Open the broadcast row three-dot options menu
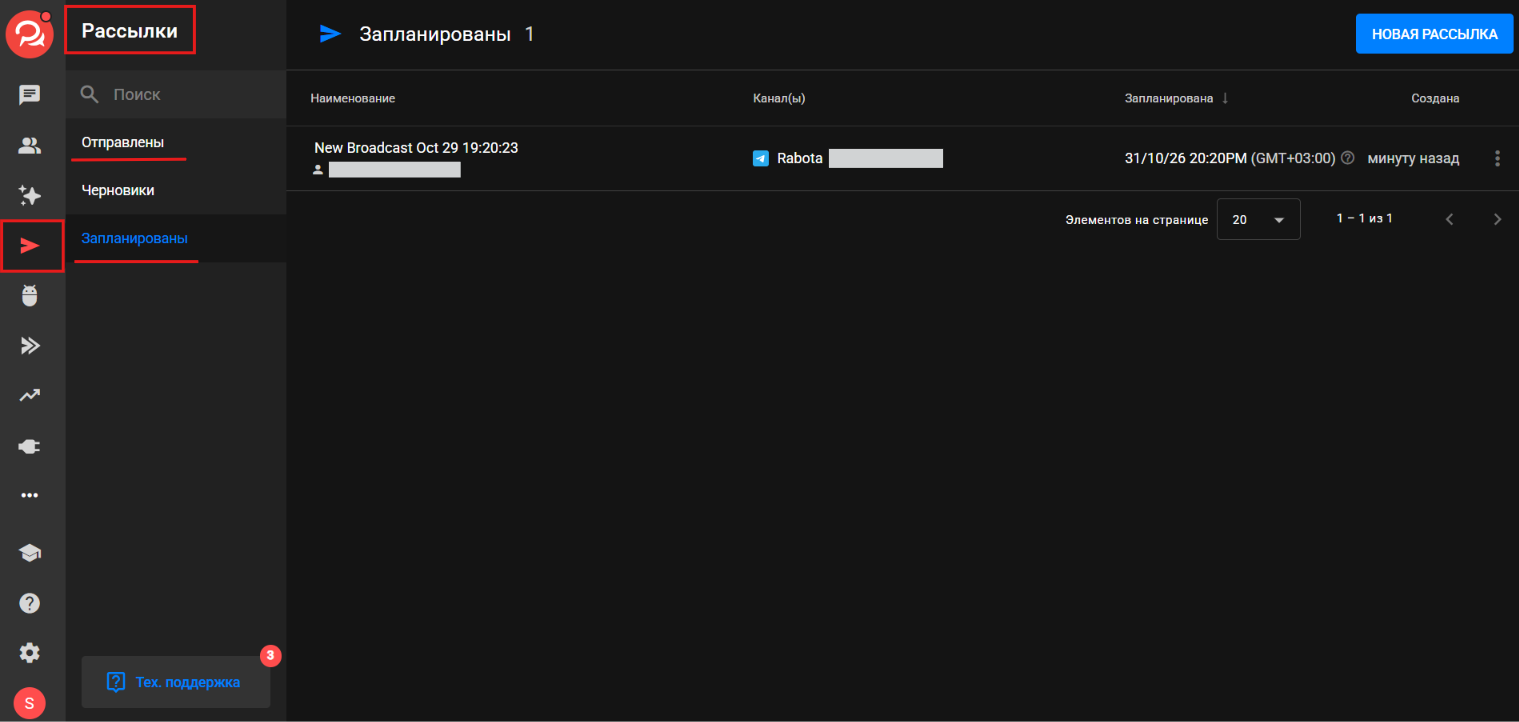This screenshot has width=1519, height=722. coord(1497,158)
